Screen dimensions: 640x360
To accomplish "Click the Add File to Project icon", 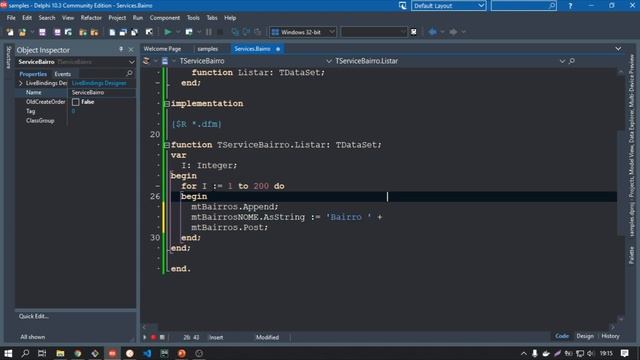I will [83, 32].
